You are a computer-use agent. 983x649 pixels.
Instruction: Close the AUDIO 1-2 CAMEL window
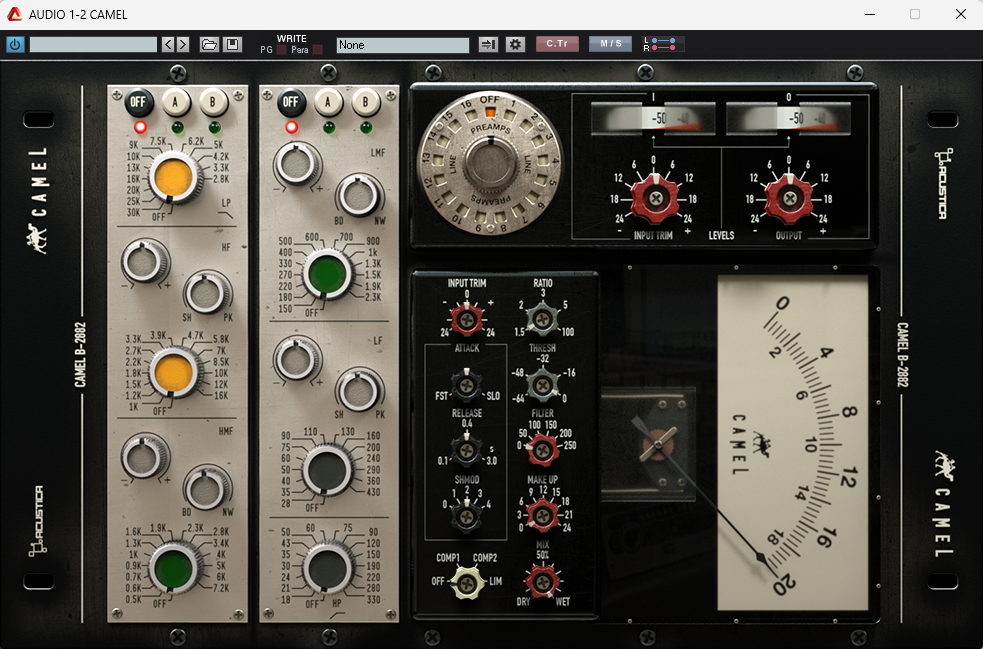click(960, 14)
